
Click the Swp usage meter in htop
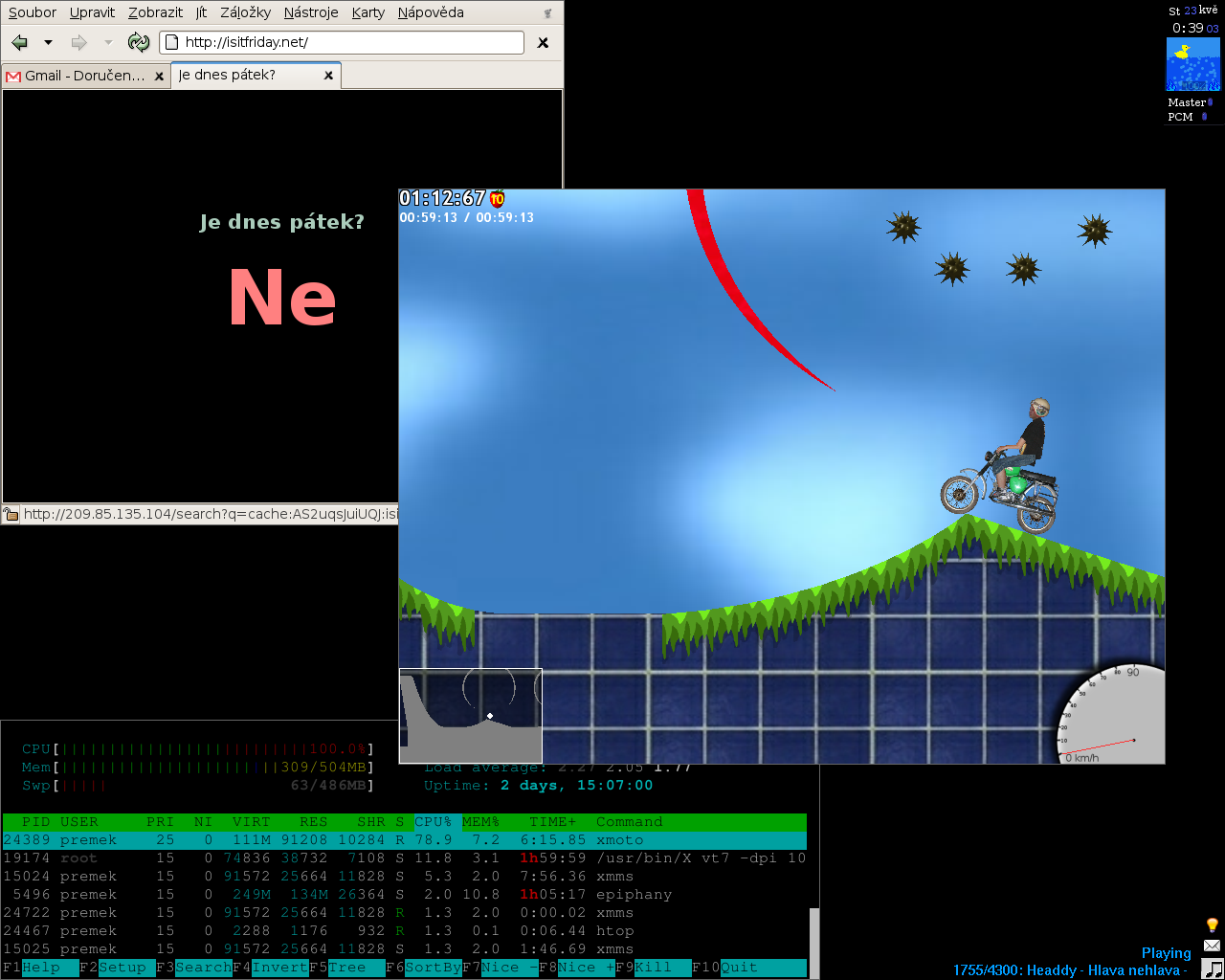point(198,786)
